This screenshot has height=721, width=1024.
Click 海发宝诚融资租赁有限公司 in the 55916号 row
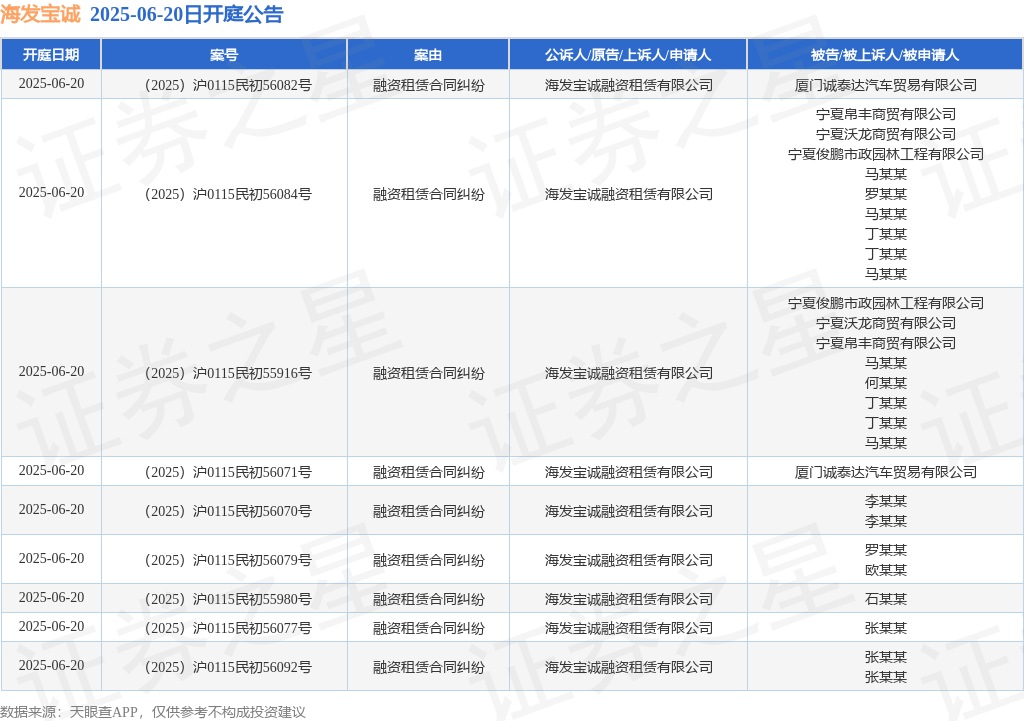(628, 373)
